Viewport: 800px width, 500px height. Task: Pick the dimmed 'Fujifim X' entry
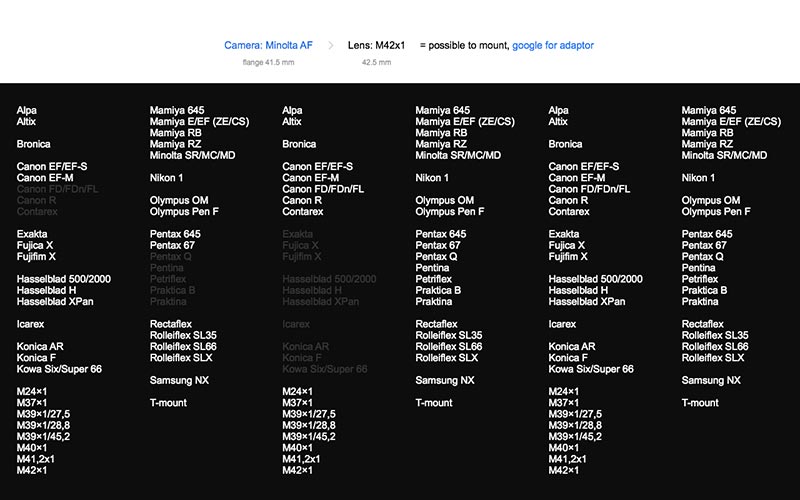[302, 256]
